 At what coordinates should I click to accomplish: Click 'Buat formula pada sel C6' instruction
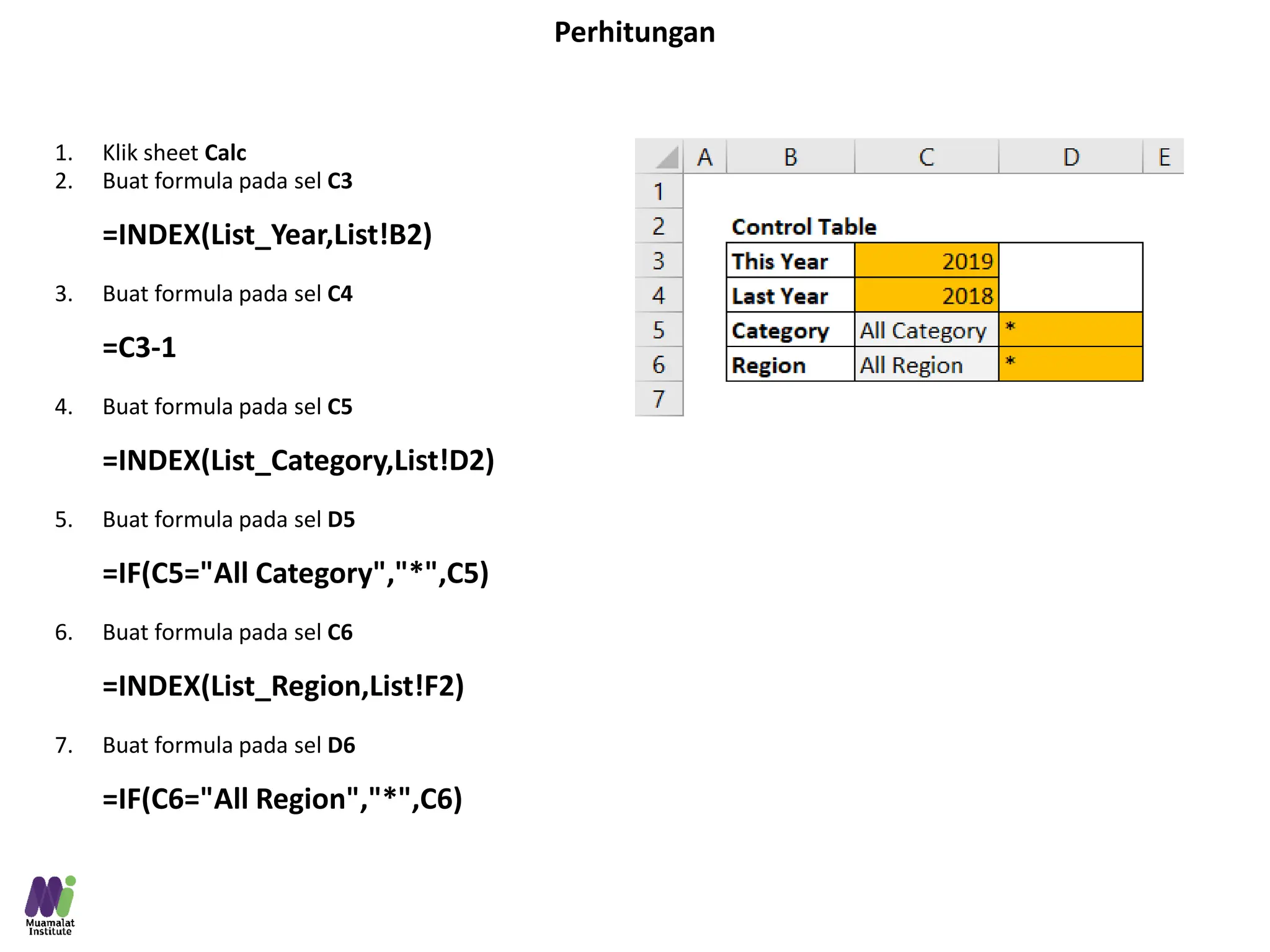click(x=228, y=632)
